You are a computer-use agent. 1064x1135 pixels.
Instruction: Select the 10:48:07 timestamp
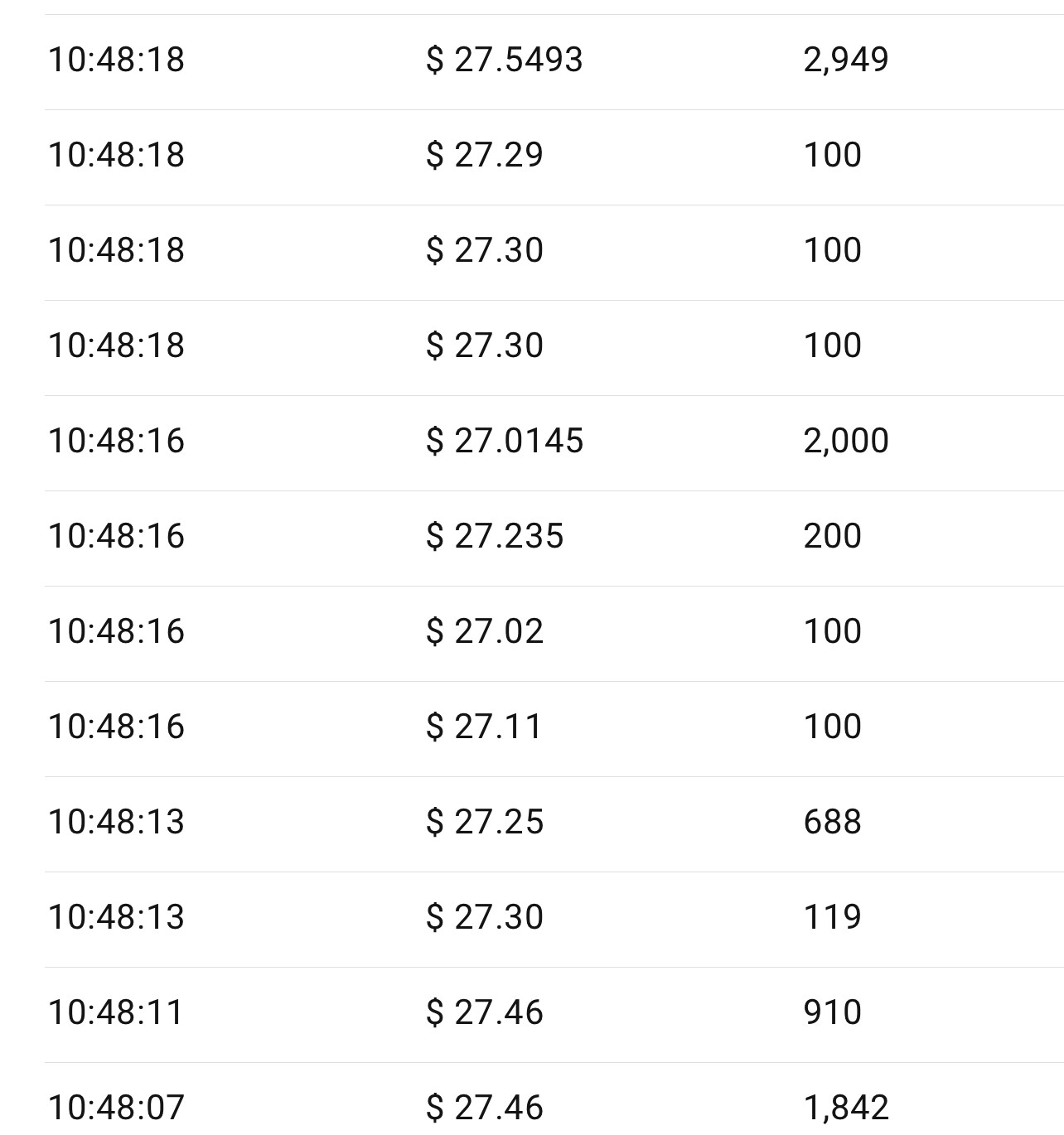point(116,1108)
